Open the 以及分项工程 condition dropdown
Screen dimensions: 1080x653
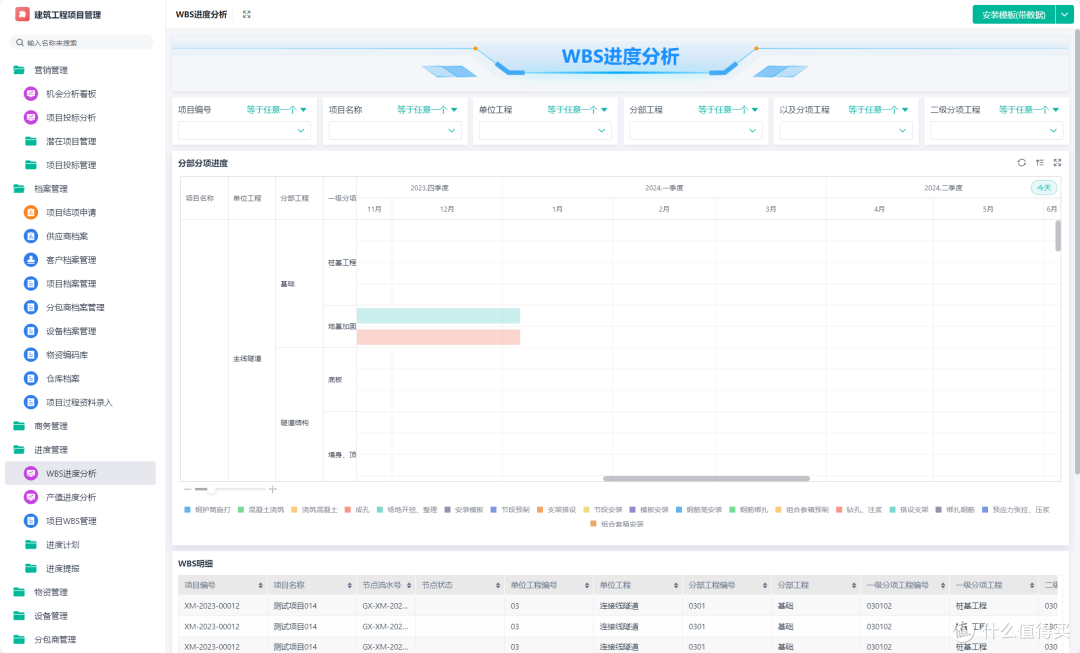tap(878, 110)
